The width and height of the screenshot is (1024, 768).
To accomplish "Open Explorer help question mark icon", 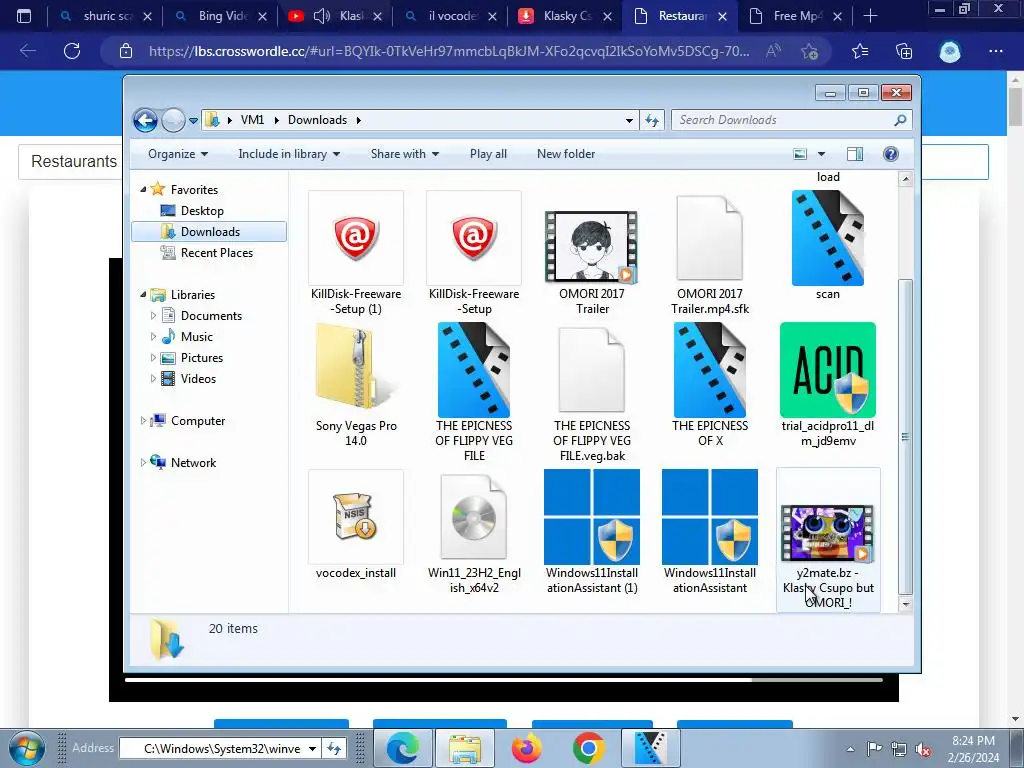I will click(890, 154).
